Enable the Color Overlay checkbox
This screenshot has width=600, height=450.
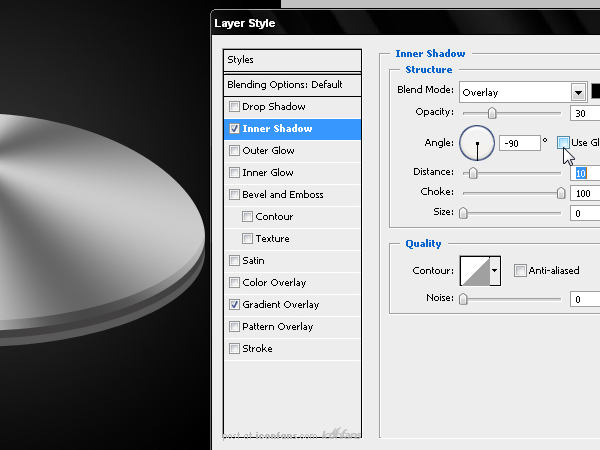(x=234, y=282)
